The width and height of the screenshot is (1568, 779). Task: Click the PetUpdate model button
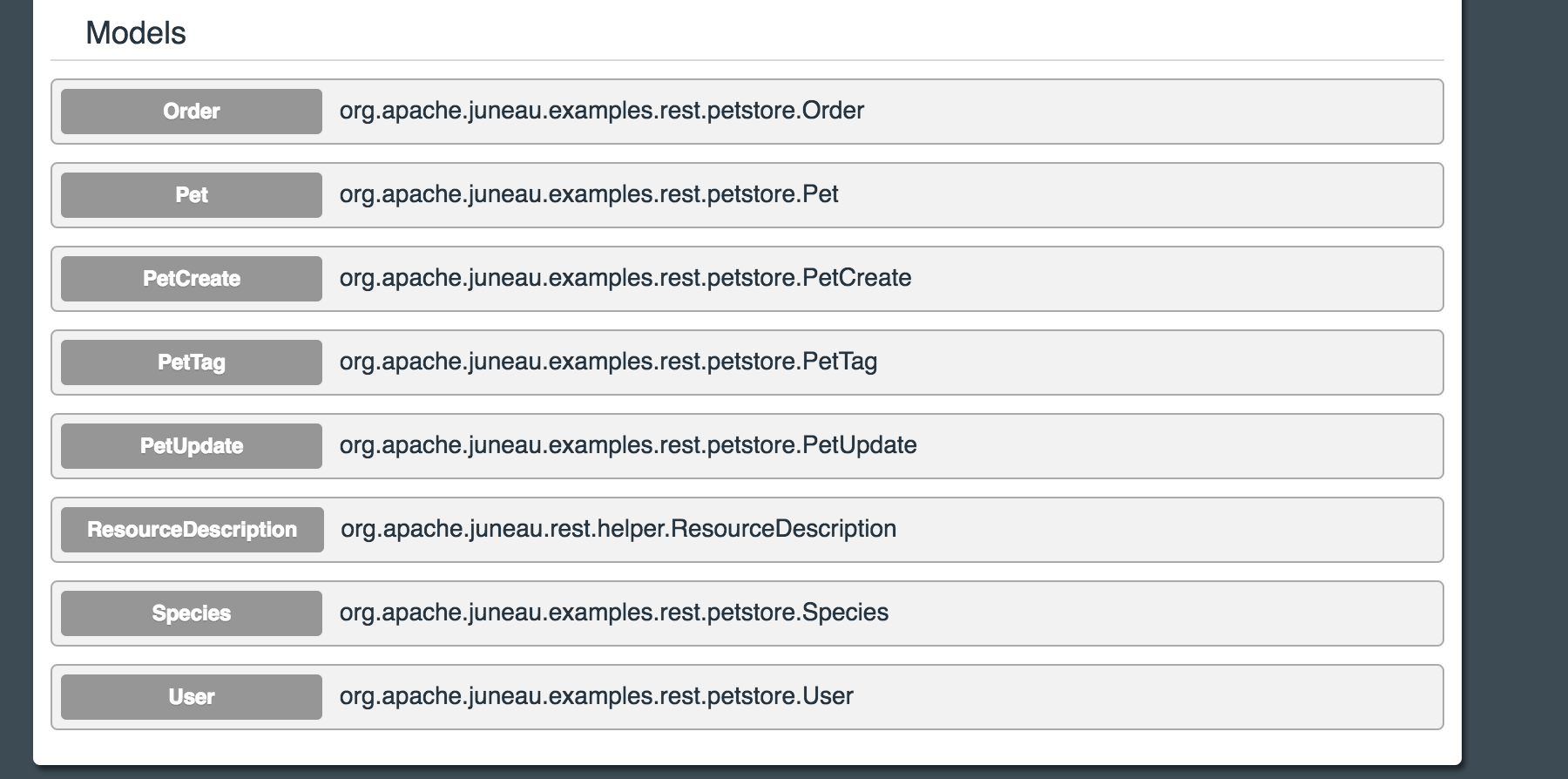(x=191, y=446)
